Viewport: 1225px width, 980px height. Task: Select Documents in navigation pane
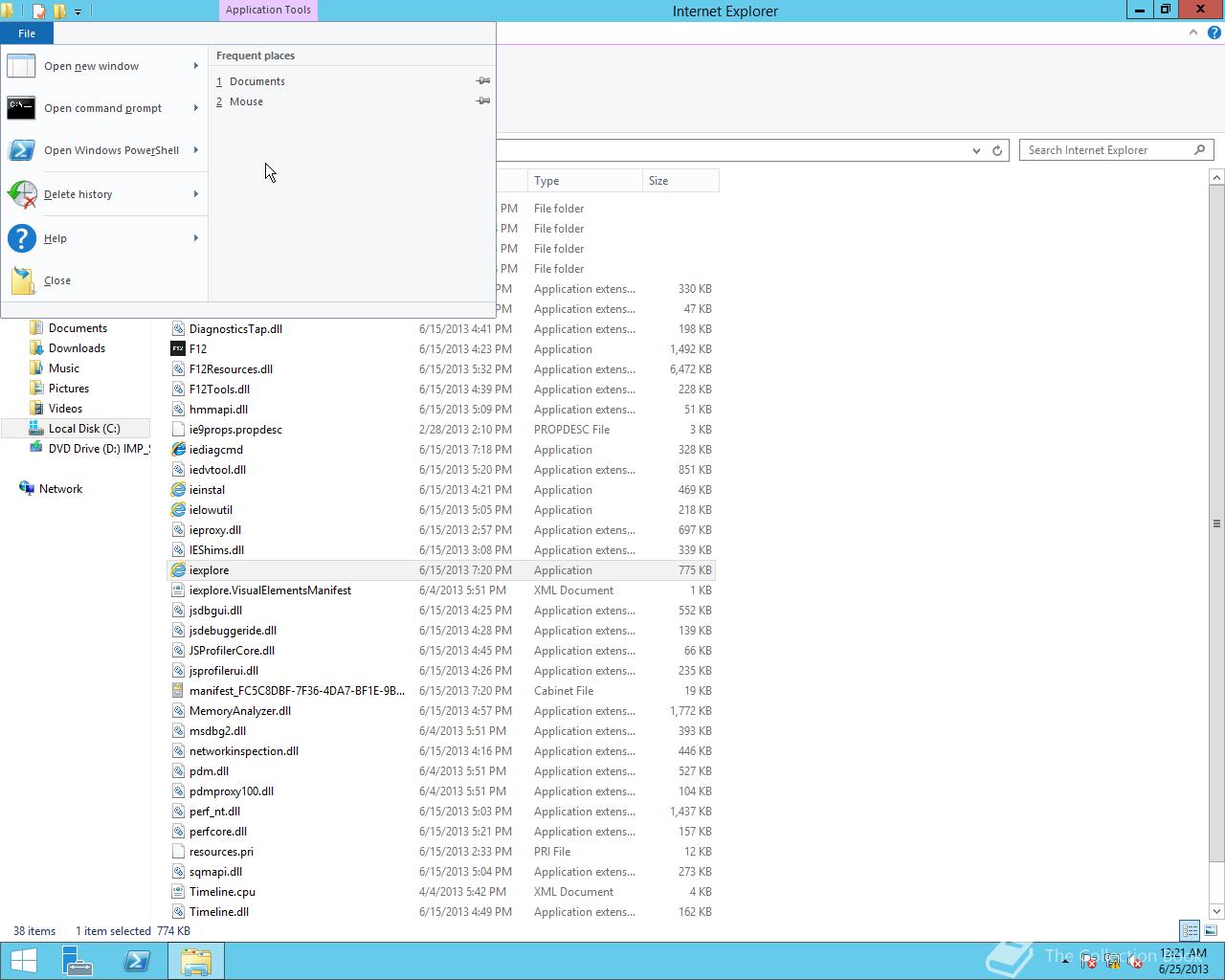[78, 328]
